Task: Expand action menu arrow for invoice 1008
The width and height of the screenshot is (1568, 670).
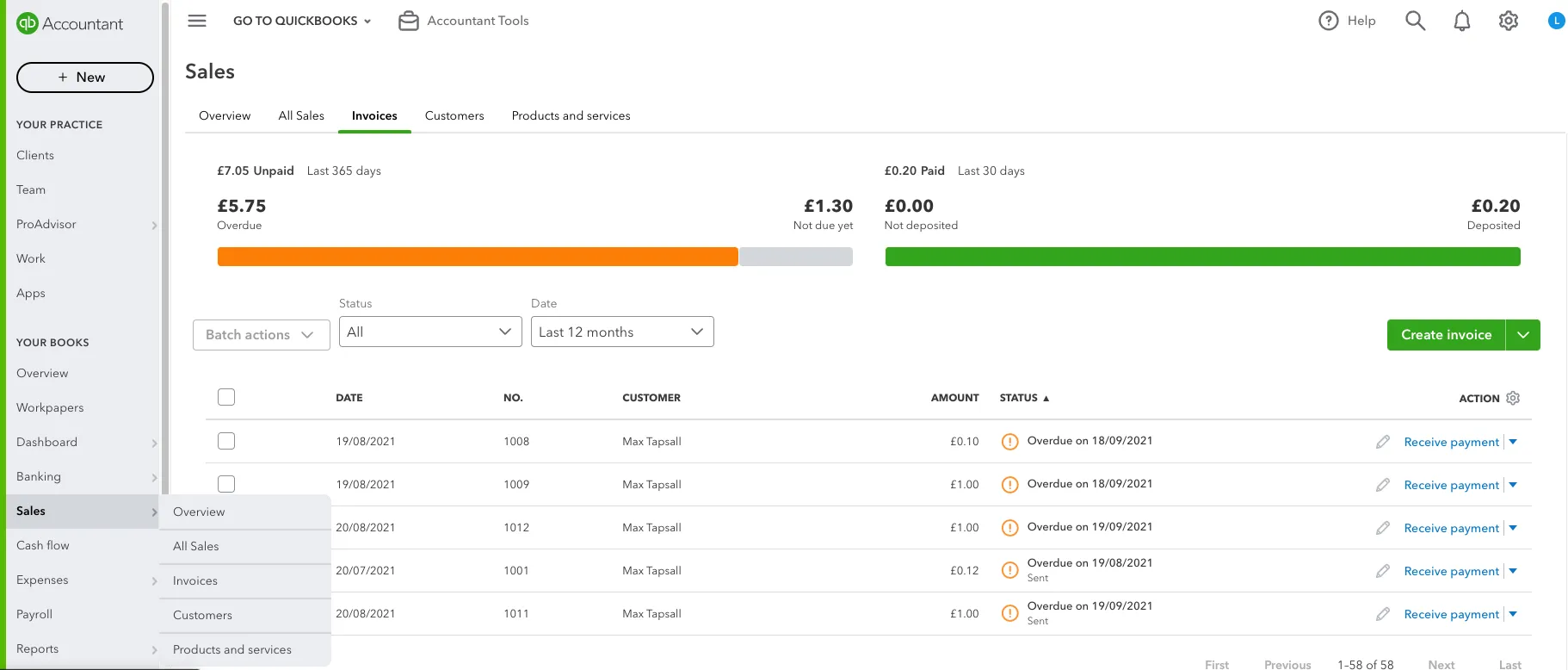Action: 1513,442
